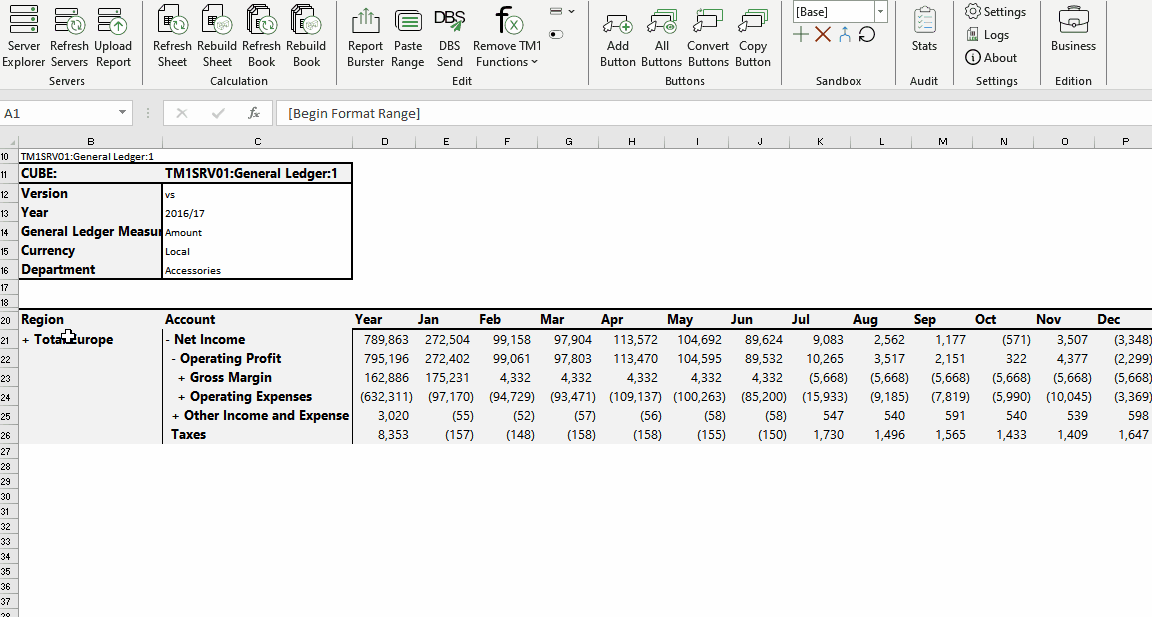Create new sandbox with green plus icon
Viewport: 1152px width, 617px height.
(801, 35)
